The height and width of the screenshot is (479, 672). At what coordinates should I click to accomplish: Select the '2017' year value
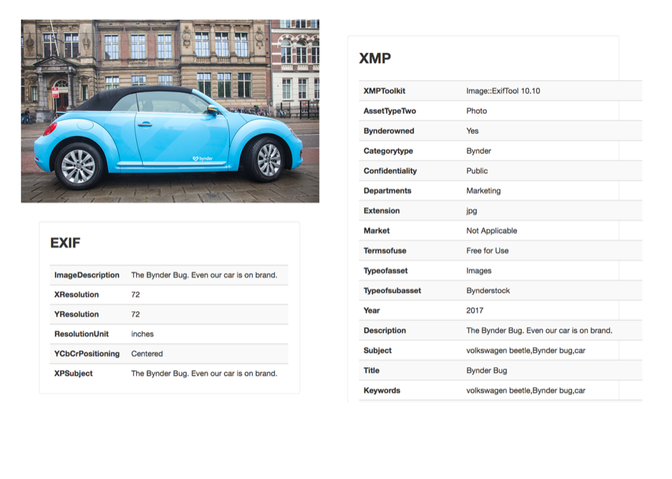click(x=474, y=311)
